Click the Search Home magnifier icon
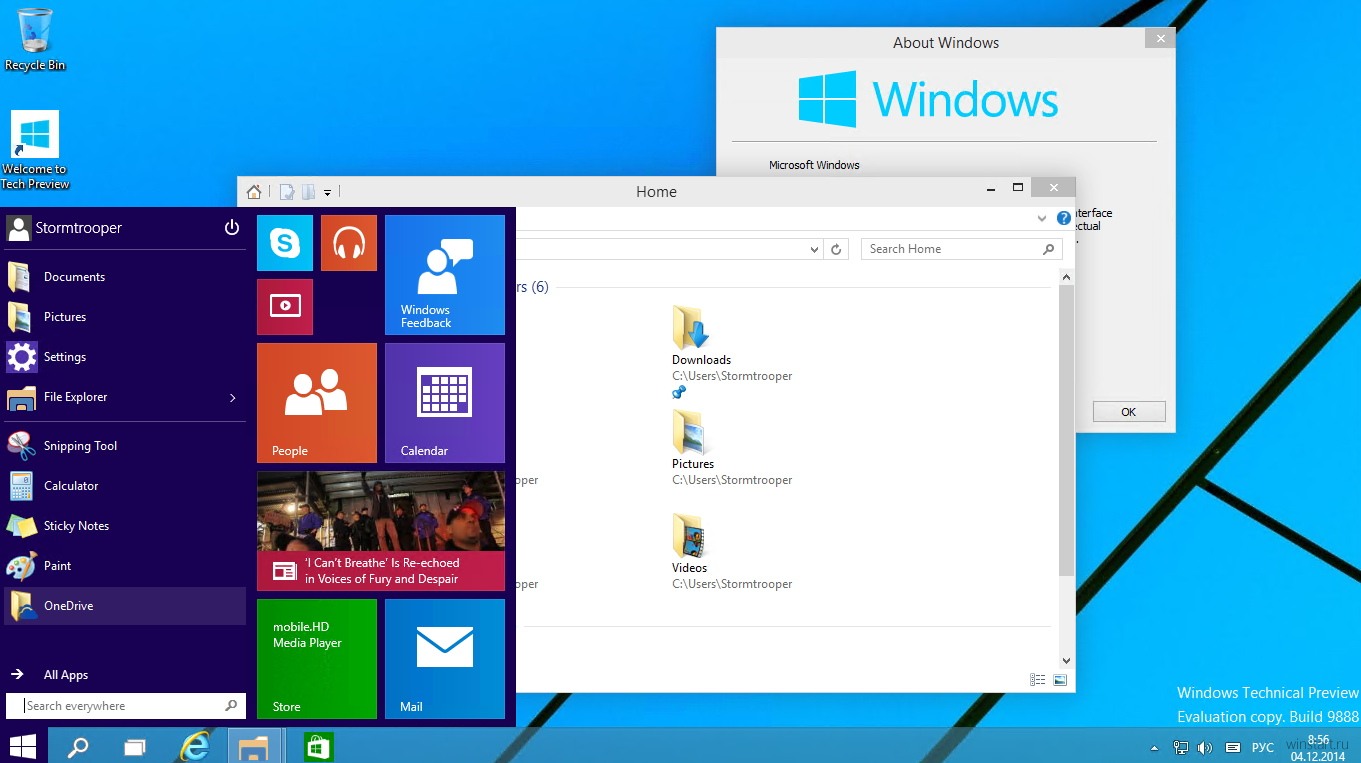The image size is (1361, 763). coord(1049,249)
